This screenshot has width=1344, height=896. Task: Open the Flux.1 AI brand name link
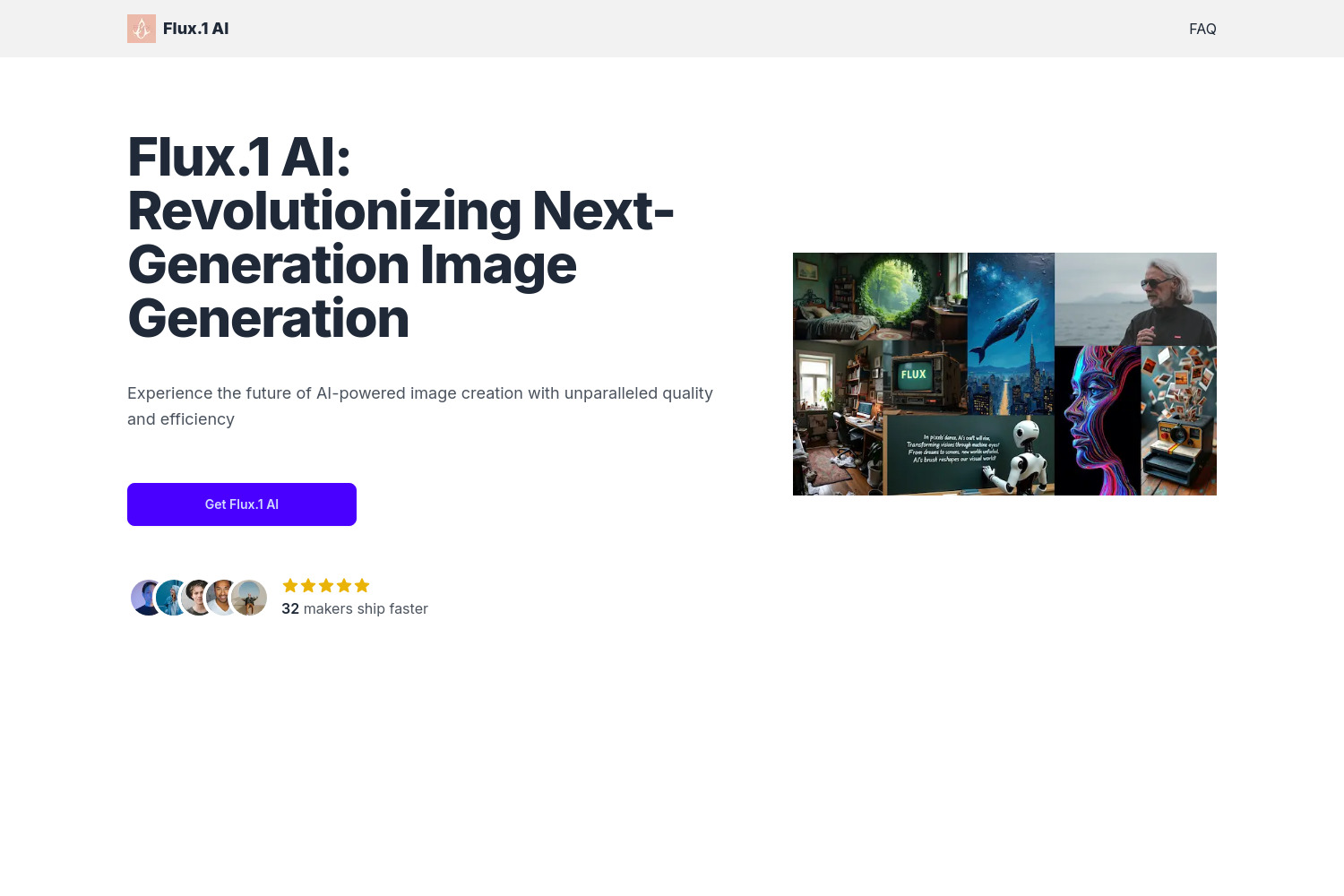tap(195, 29)
